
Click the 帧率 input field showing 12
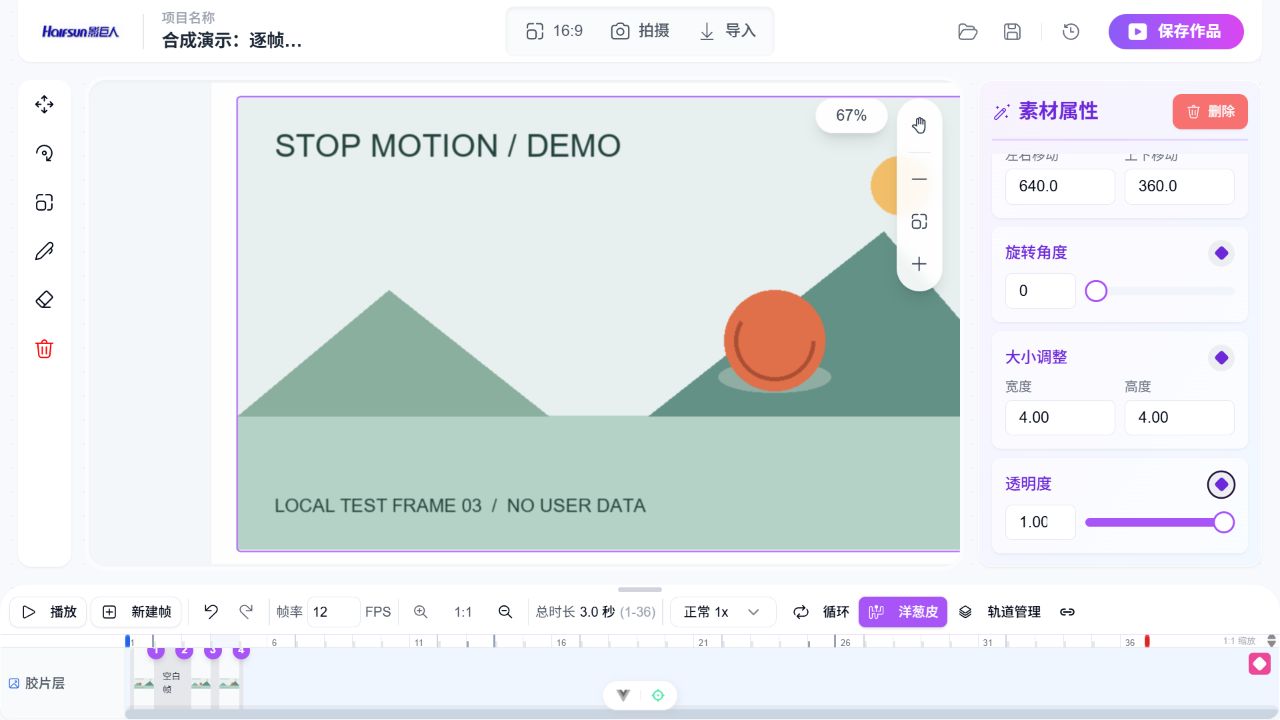334,612
